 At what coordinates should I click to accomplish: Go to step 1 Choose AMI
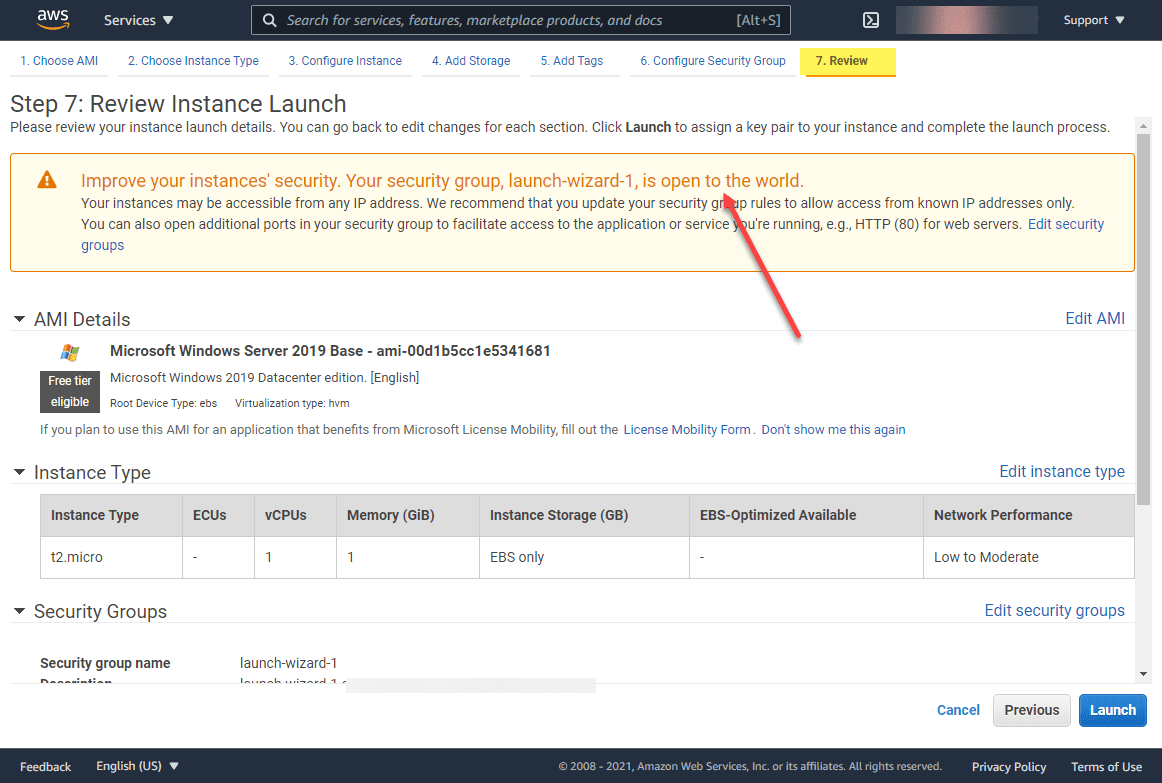(59, 61)
